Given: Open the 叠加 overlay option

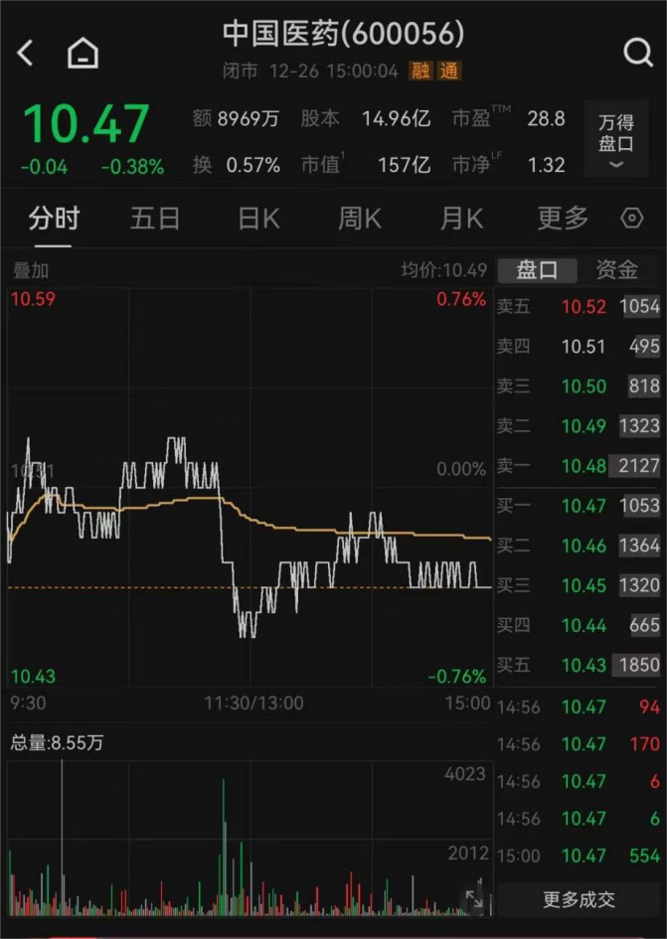Looking at the screenshot, I should 30,270.
